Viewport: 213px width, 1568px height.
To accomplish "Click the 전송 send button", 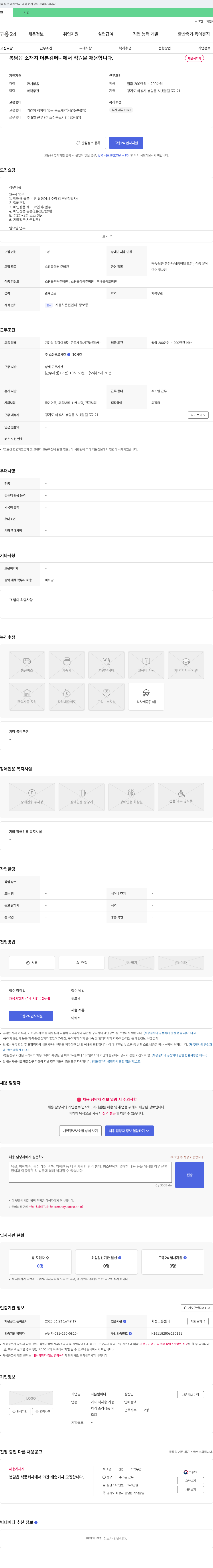I will click(190, 1175).
